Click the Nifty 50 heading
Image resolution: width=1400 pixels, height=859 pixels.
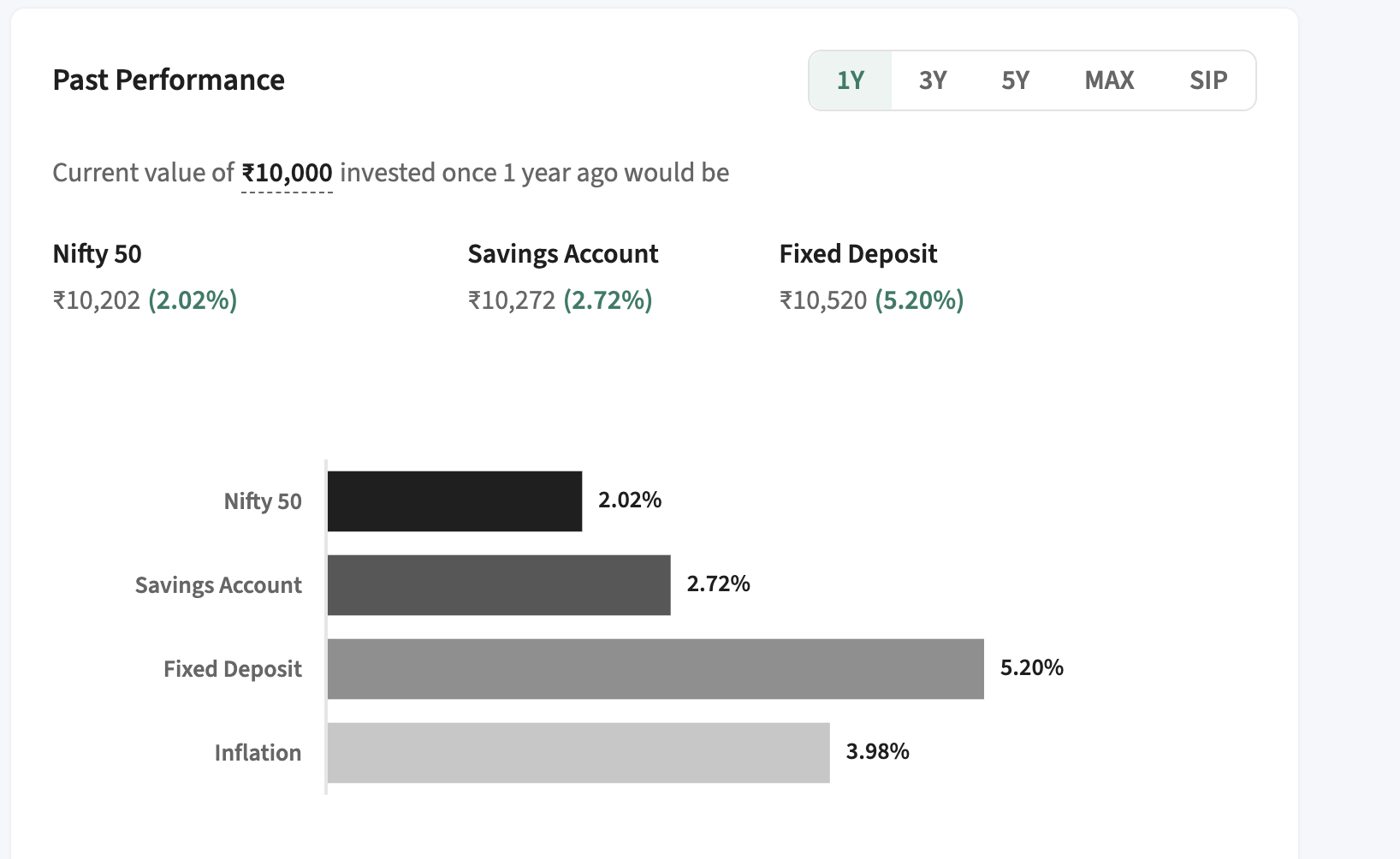[97, 254]
